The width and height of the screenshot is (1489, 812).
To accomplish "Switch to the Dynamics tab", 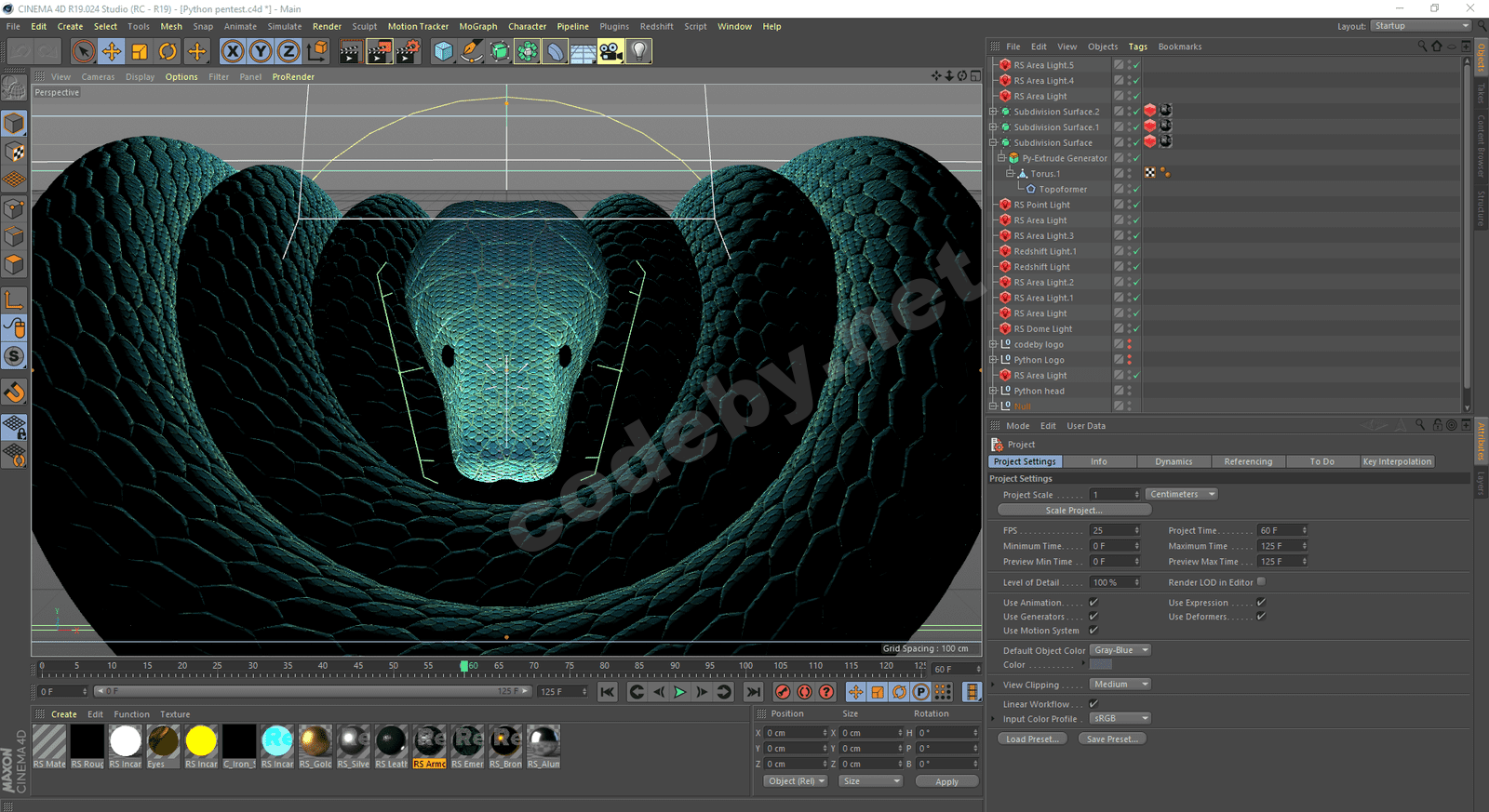I will 1174,461.
